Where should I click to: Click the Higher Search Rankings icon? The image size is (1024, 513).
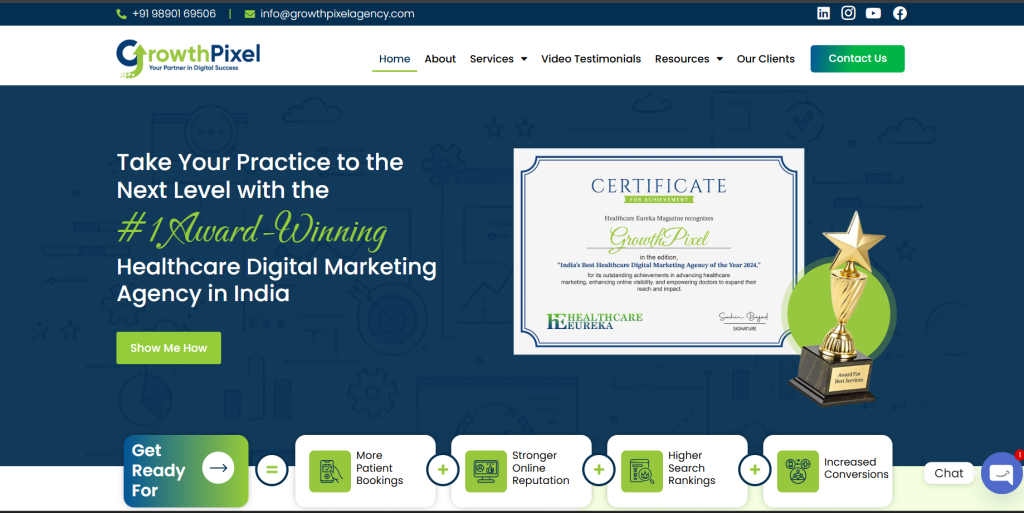click(642, 471)
